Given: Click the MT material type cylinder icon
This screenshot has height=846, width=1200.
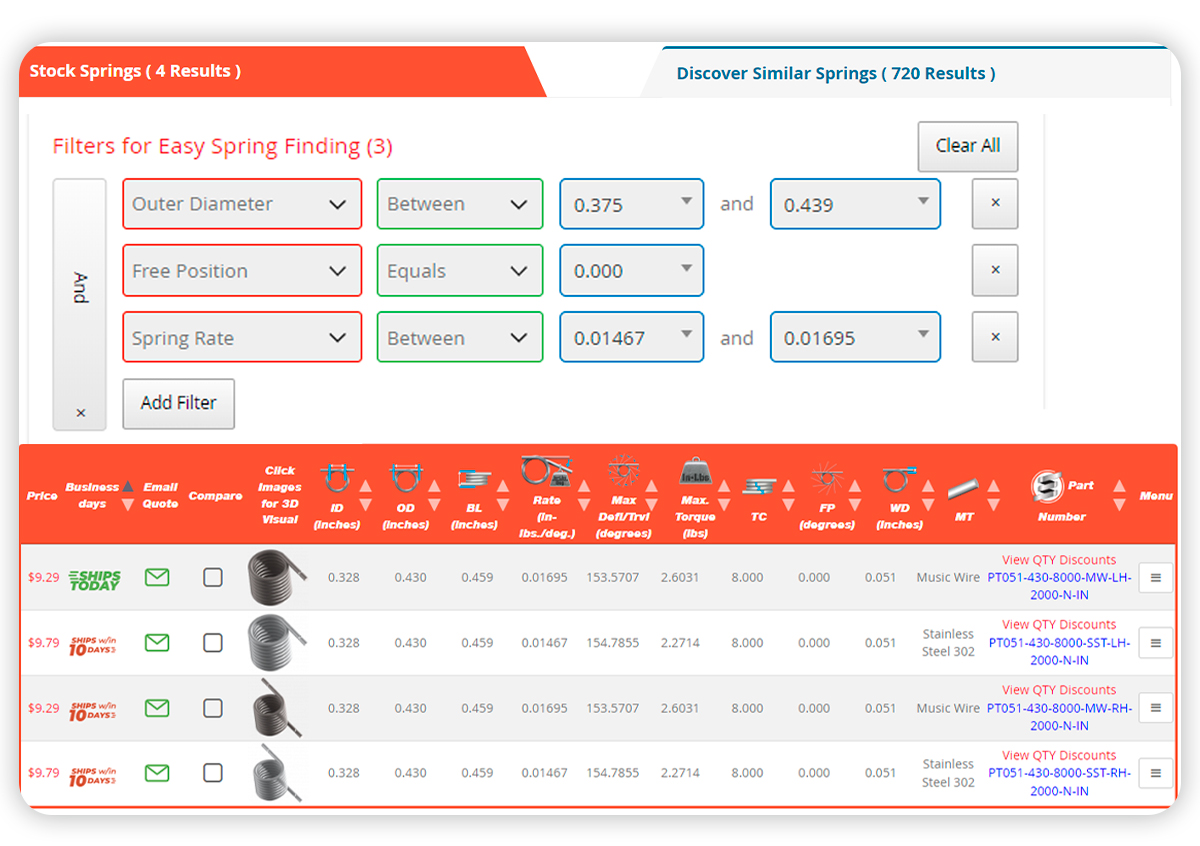Looking at the screenshot, I should (962, 490).
